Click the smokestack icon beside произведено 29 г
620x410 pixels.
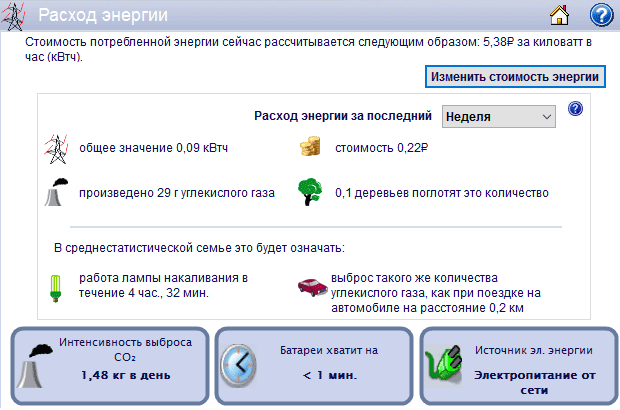tap(55, 192)
